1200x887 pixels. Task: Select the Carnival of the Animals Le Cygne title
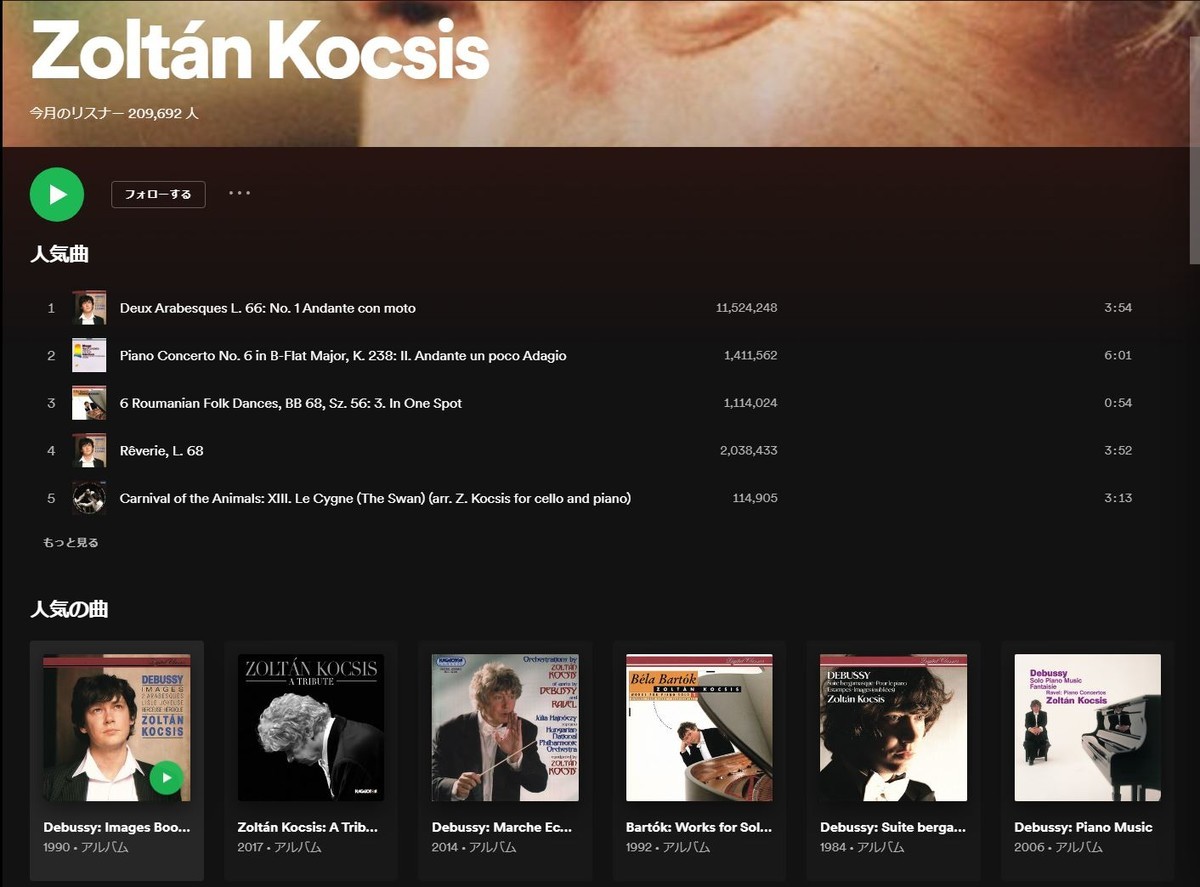[375, 498]
